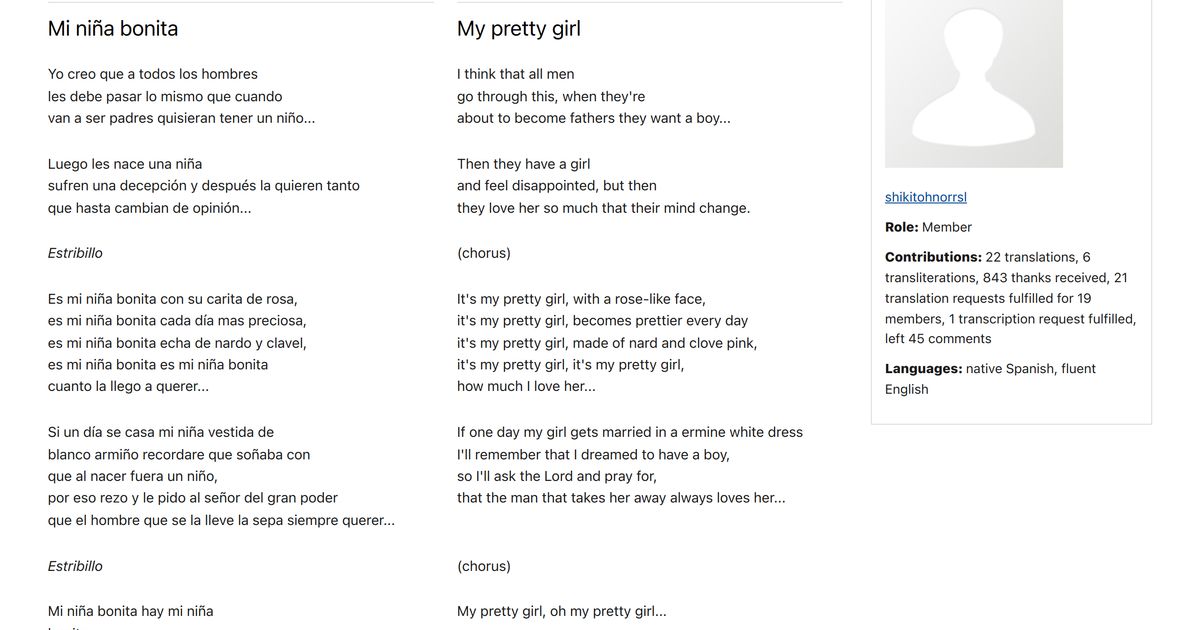Select the line 'My pretty girl, oh my pretty girl...'
Viewport: 1200px width, 630px height.
[562, 611]
